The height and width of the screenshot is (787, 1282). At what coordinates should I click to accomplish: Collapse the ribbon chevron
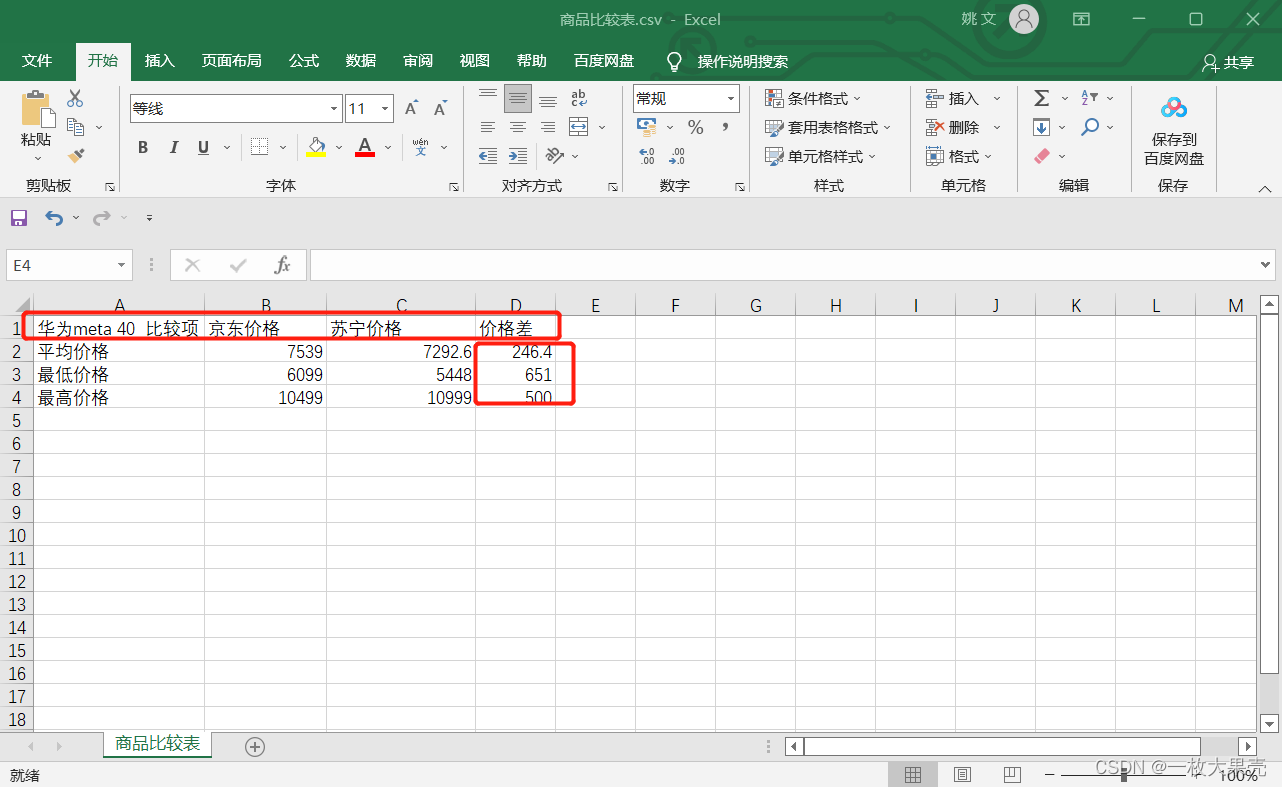coord(1265,188)
